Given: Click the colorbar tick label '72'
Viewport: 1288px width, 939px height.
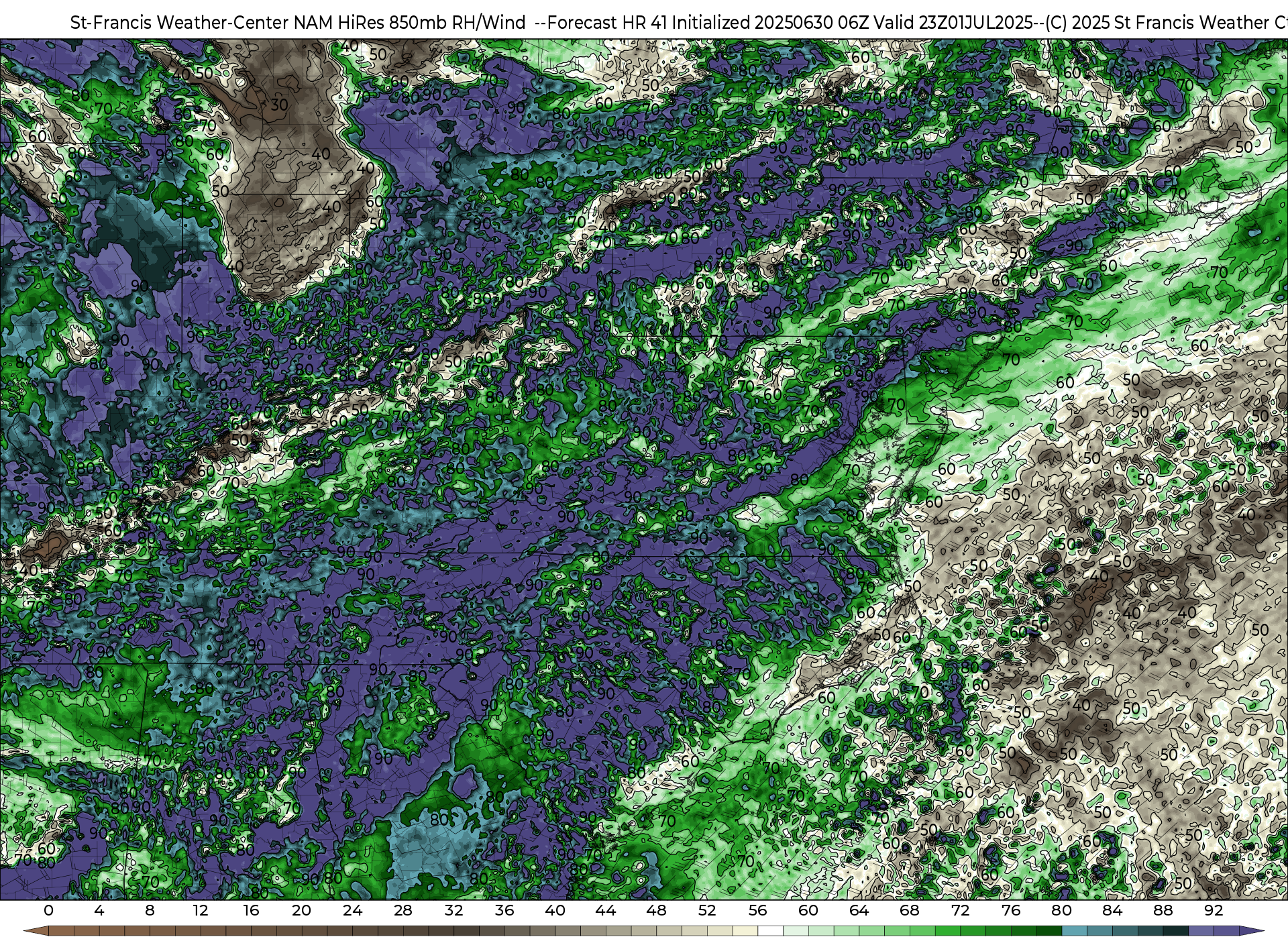Looking at the screenshot, I should click(961, 910).
